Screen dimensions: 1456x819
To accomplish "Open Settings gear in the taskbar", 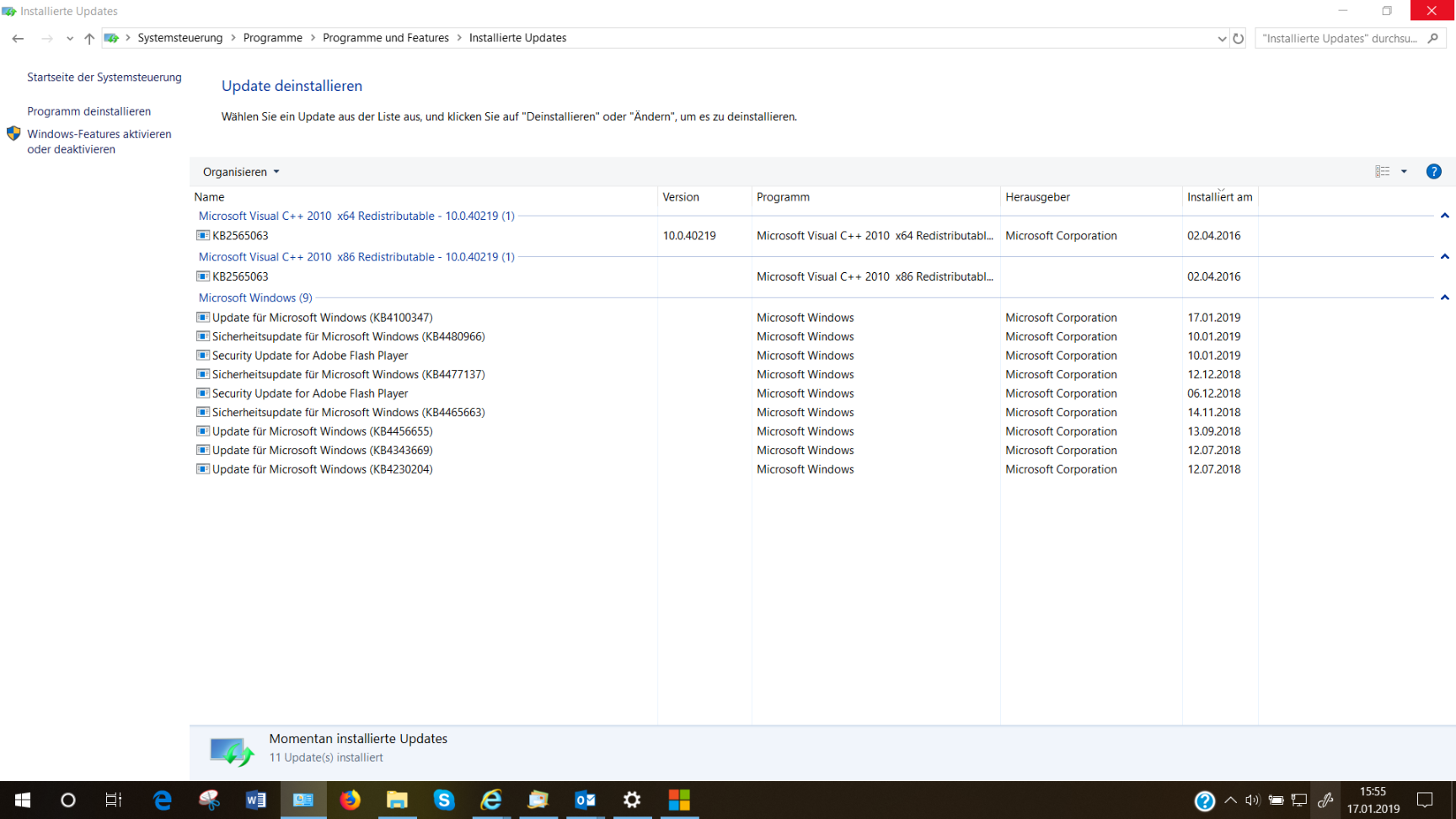I will pyautogui.click(x=632, y=800).
